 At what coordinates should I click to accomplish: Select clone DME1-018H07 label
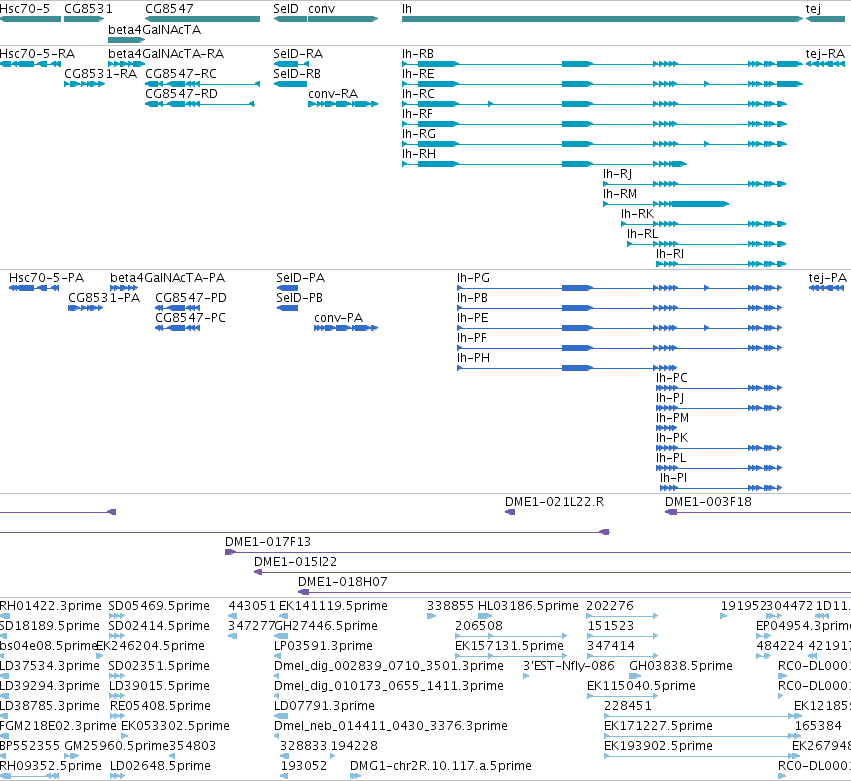pos(342,582)
